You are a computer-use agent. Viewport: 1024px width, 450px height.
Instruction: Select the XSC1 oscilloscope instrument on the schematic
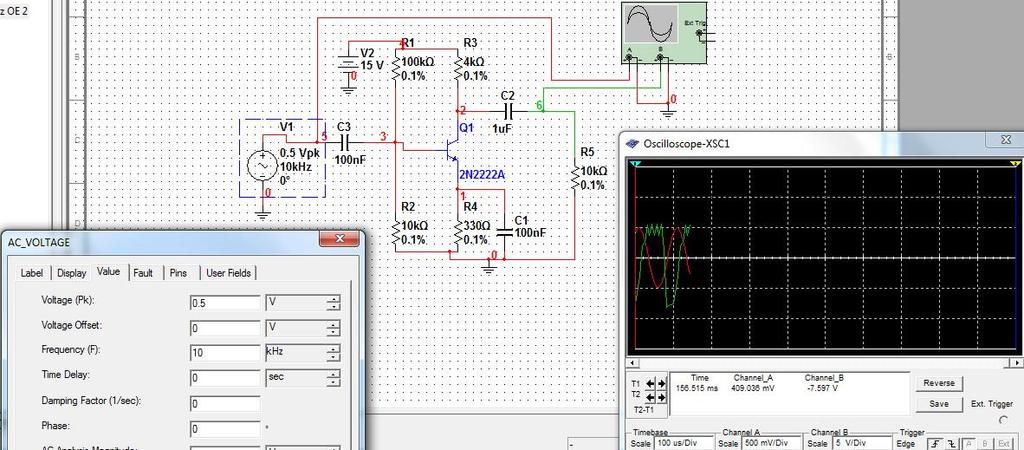[x=665, y=32]
